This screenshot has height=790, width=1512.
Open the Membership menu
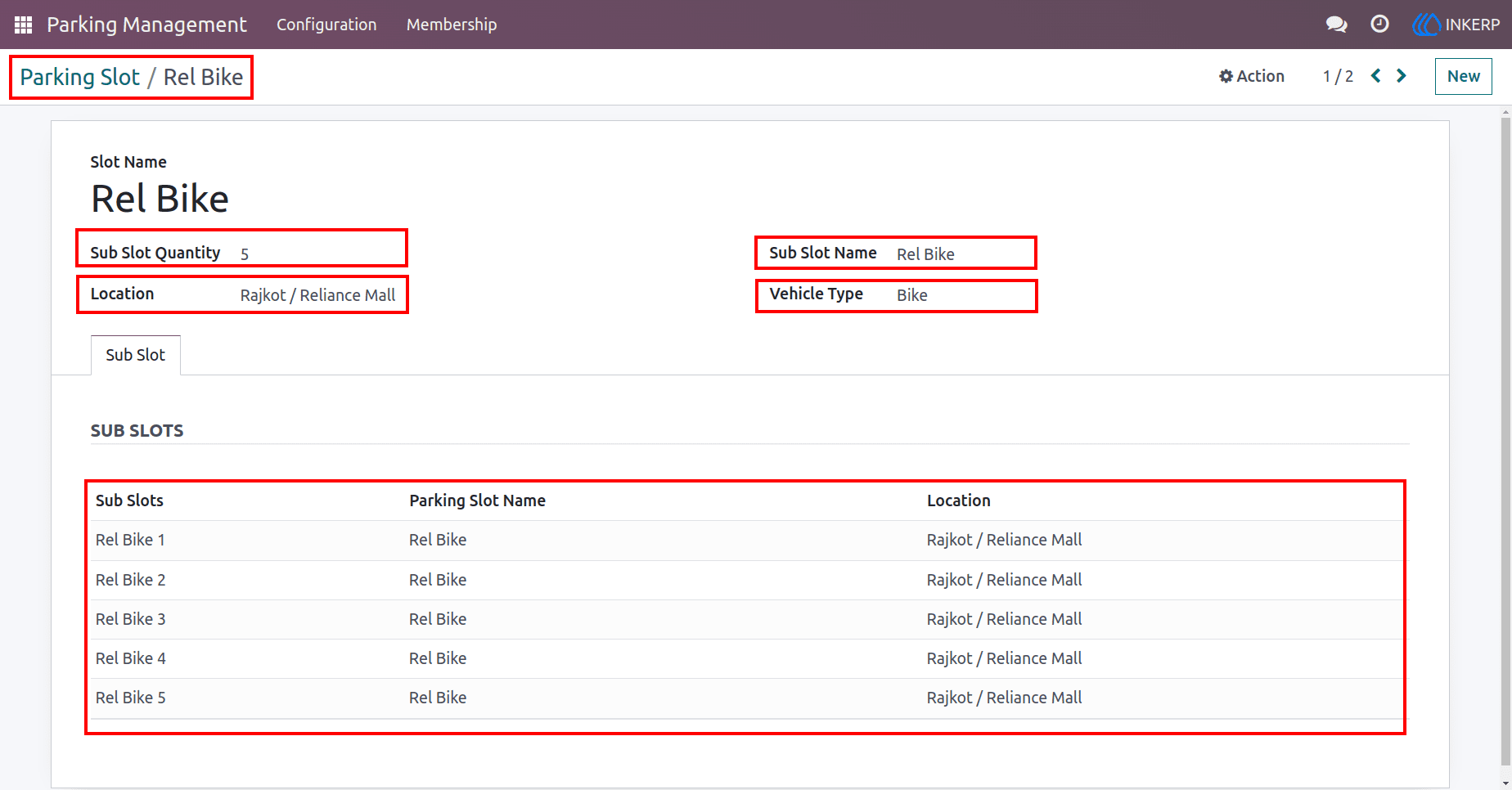452,25
